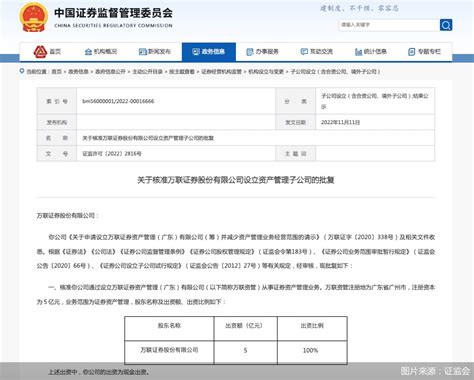Click the search magnifier button

pos(446,25)
